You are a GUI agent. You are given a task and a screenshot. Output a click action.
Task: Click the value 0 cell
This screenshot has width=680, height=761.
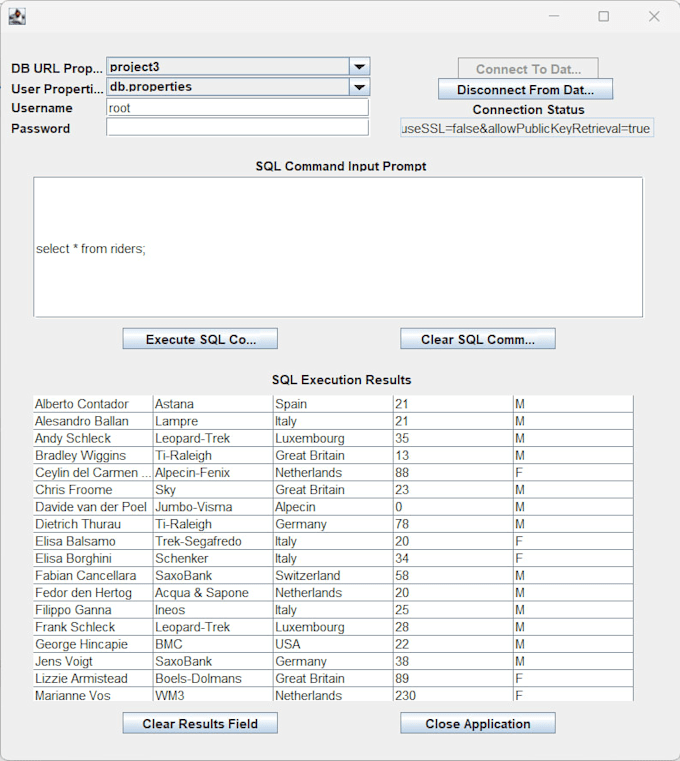point(453,507)
